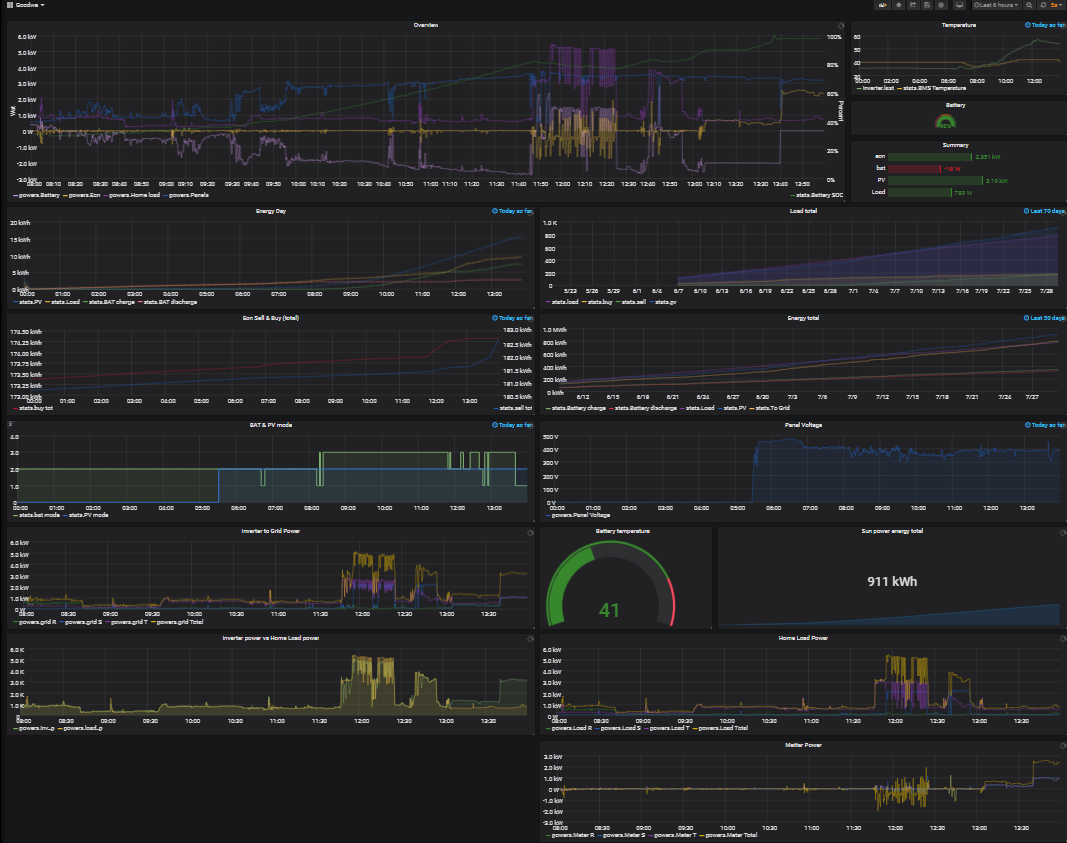The height and width of the screenshot is (843, 1067).
Task: Open the Load total panel title menu
Action: (803, 211)
